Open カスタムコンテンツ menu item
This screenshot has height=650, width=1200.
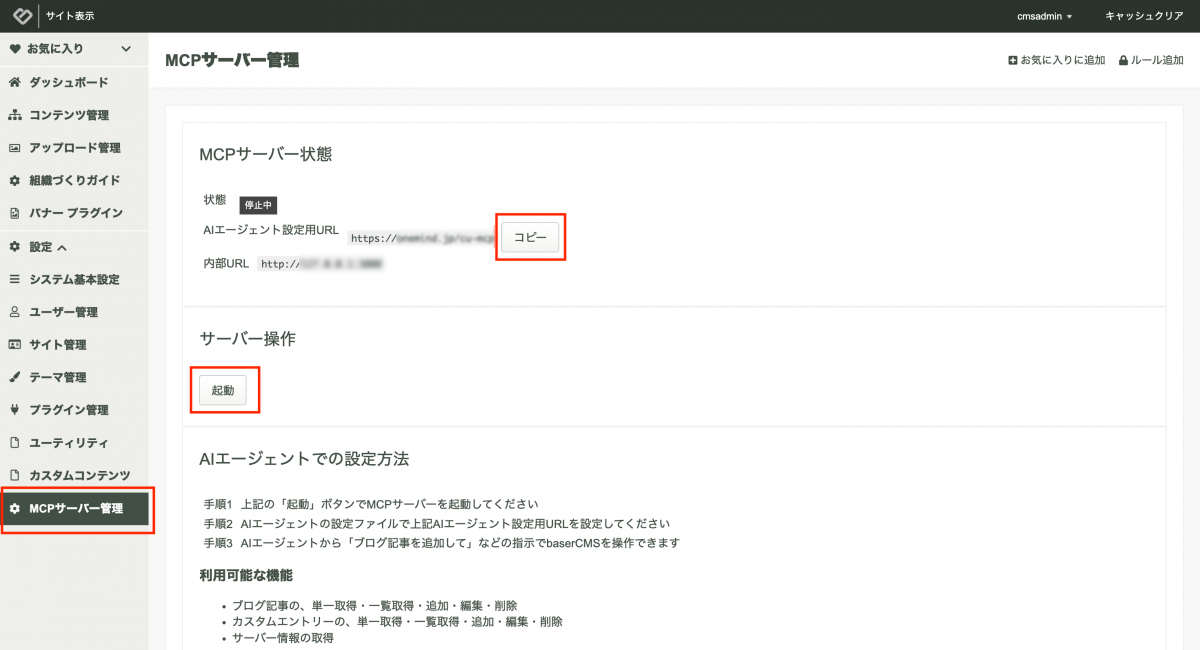80,475
